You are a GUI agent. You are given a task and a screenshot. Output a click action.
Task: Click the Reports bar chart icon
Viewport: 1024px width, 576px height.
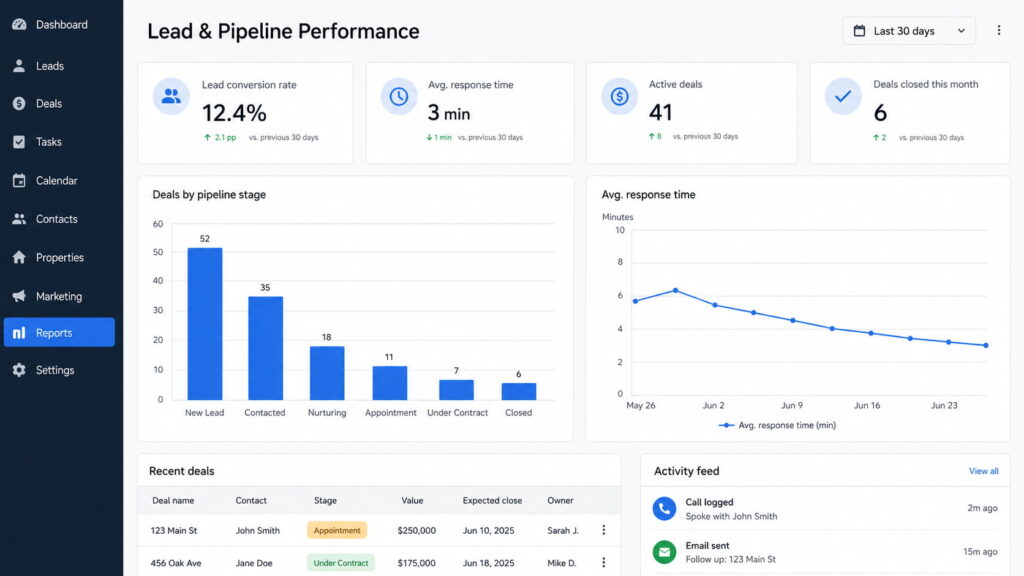pos(19,332)
